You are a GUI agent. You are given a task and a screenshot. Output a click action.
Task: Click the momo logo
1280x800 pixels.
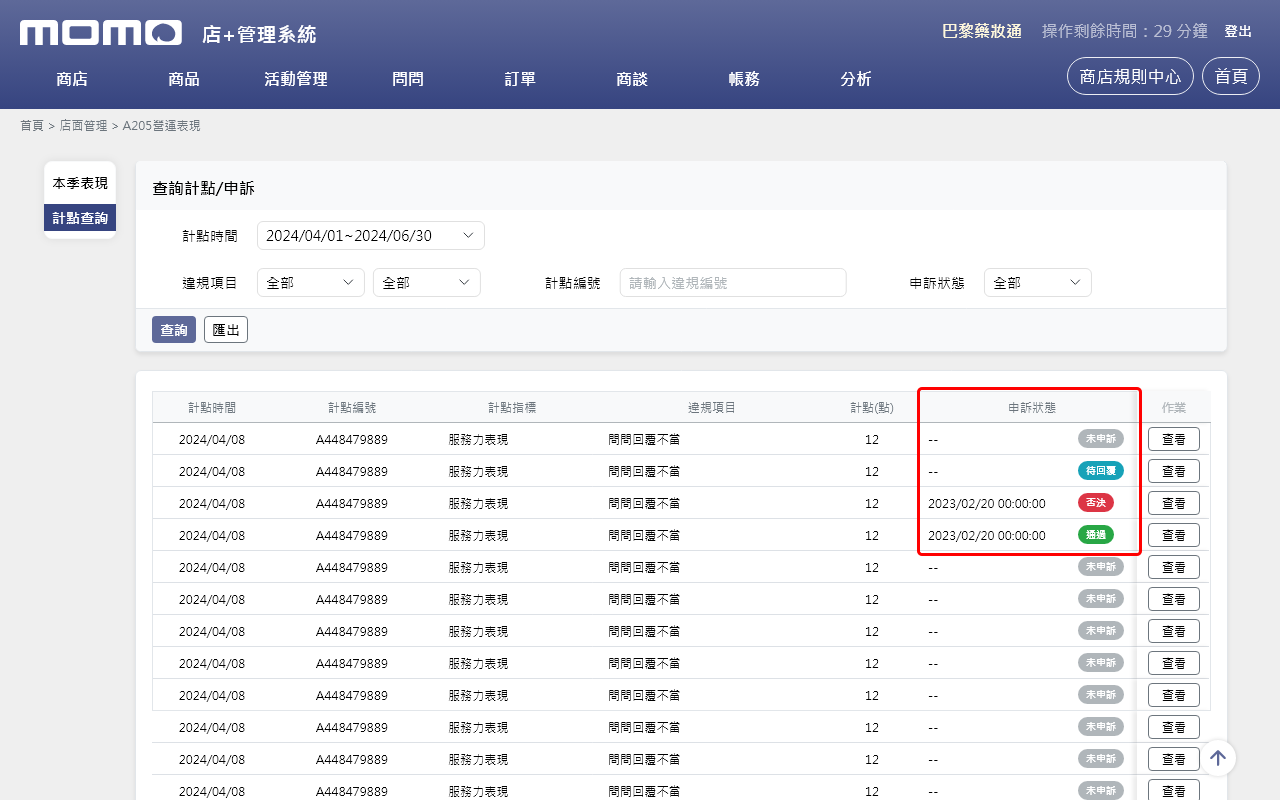tap(101, 33)
